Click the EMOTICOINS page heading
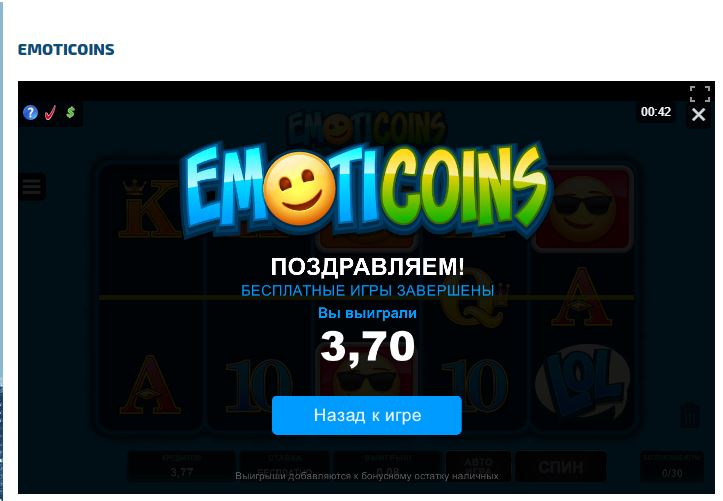Image resolution: width=723 pixels, height=501 pixels. tap(66, 49)
